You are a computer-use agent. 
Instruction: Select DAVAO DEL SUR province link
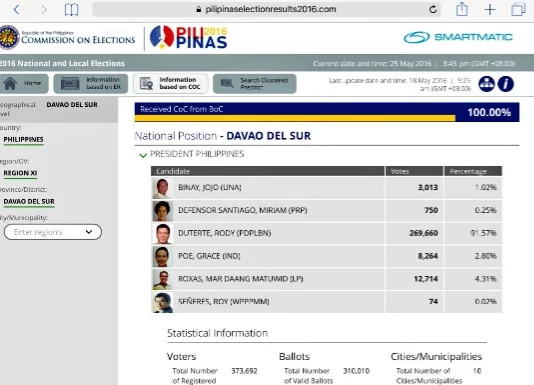click(29, 202)
